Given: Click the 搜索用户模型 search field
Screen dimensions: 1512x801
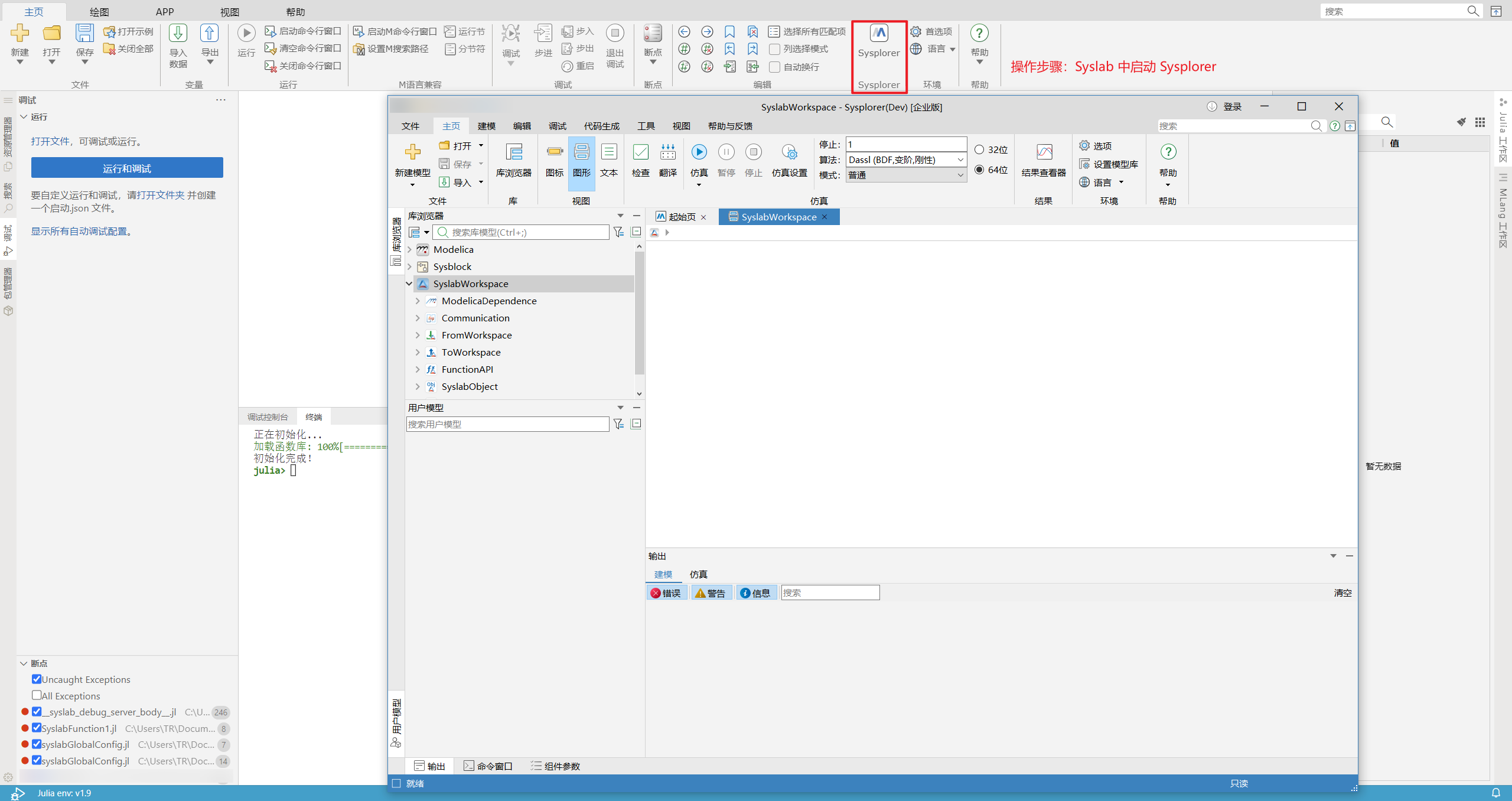Looking at the screenshot, I should point(507,424).
